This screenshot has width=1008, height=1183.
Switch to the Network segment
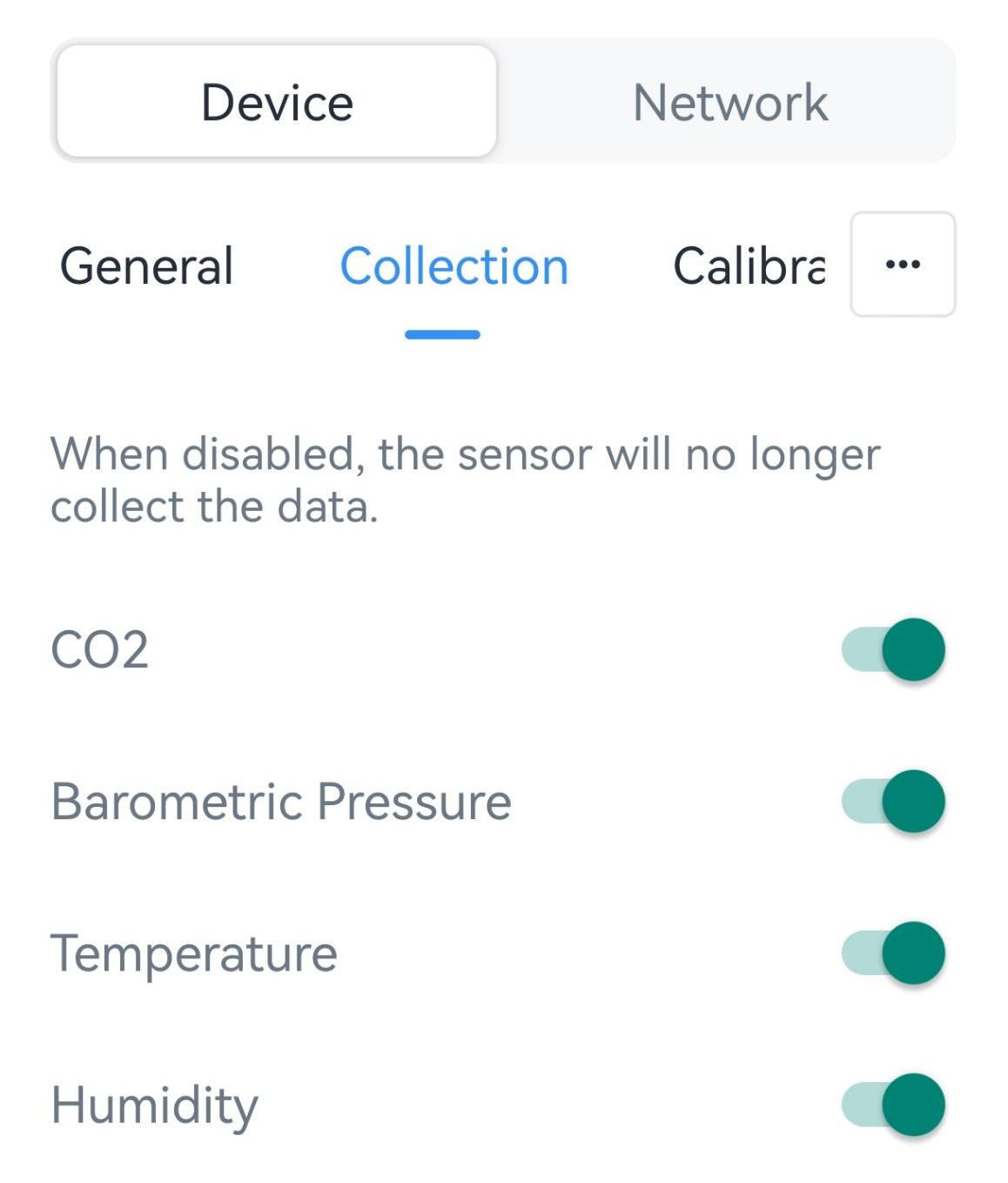pos(729,102)
